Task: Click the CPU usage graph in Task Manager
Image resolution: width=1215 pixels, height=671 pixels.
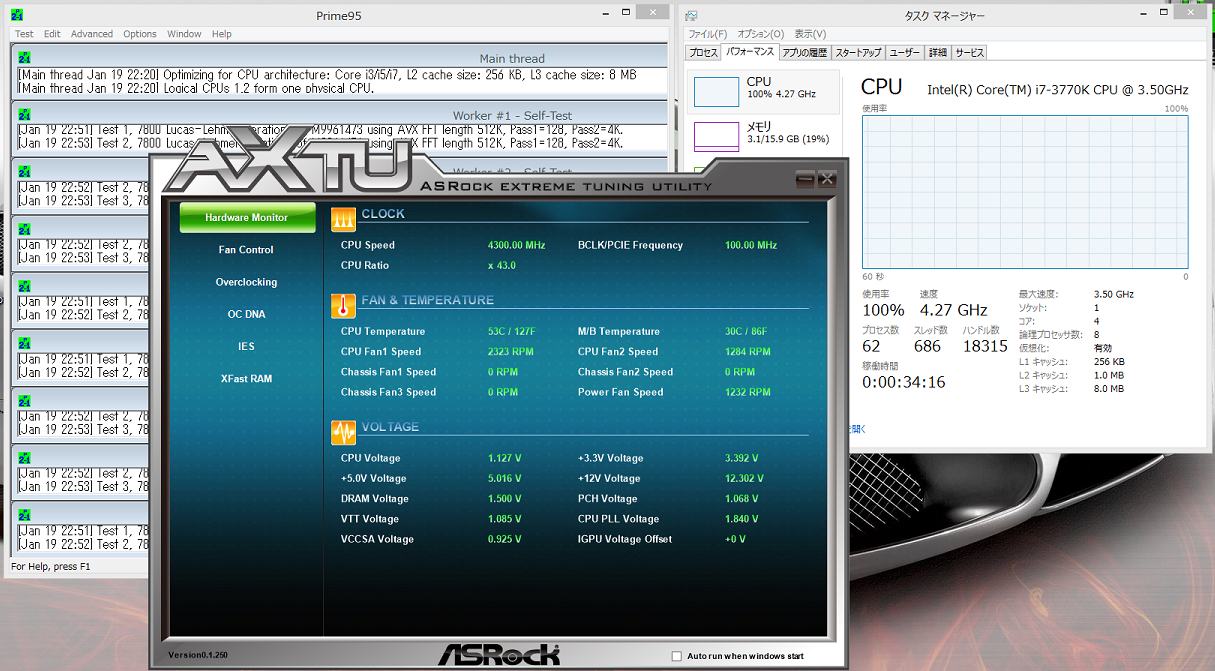Action: pyautogui.click(x=1025, y=192)
